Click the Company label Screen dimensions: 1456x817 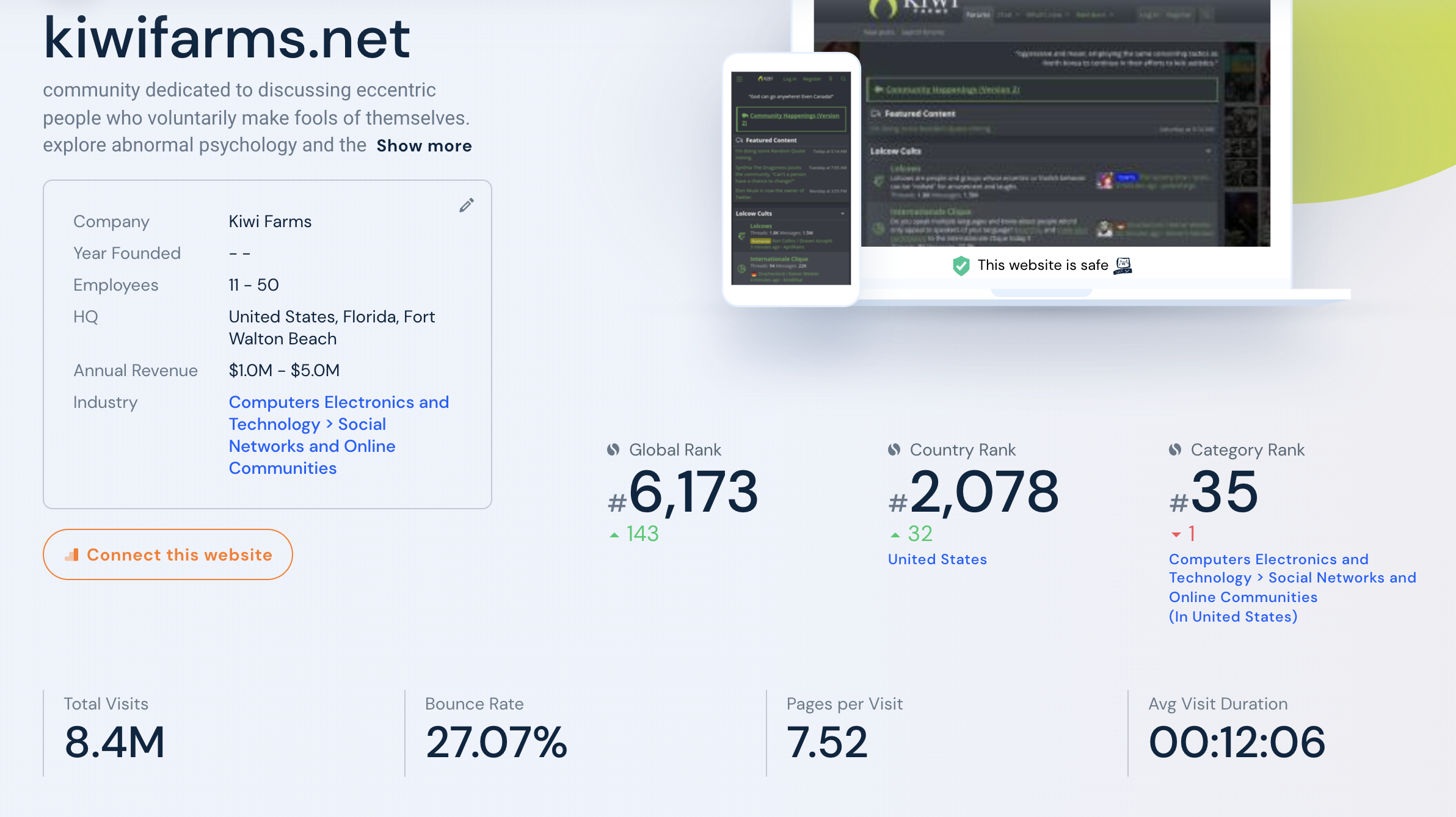pyautogui.click(x=111, y=222)
